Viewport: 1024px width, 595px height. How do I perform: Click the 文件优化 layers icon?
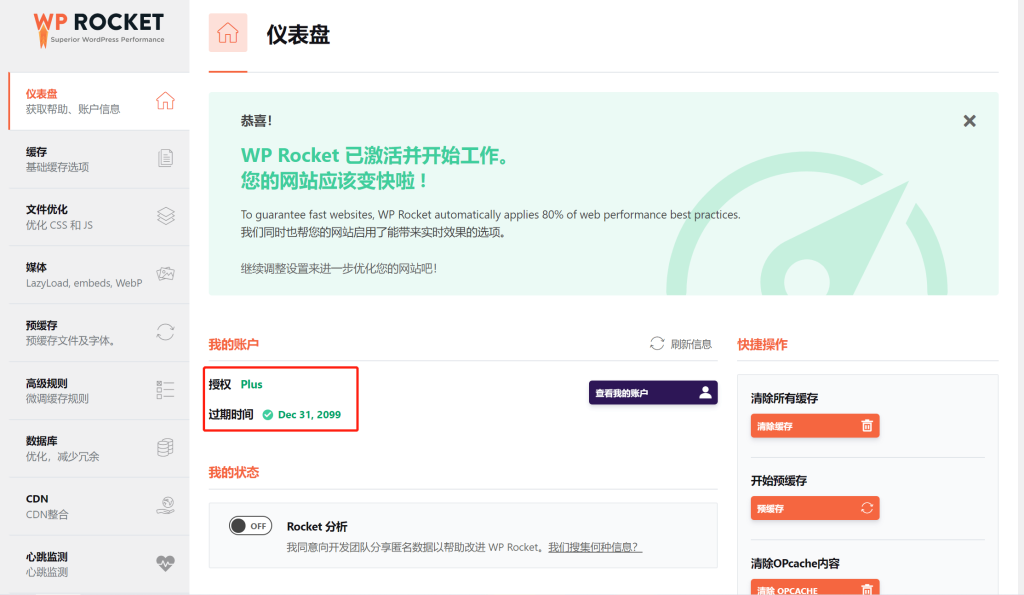click(166, 216)
